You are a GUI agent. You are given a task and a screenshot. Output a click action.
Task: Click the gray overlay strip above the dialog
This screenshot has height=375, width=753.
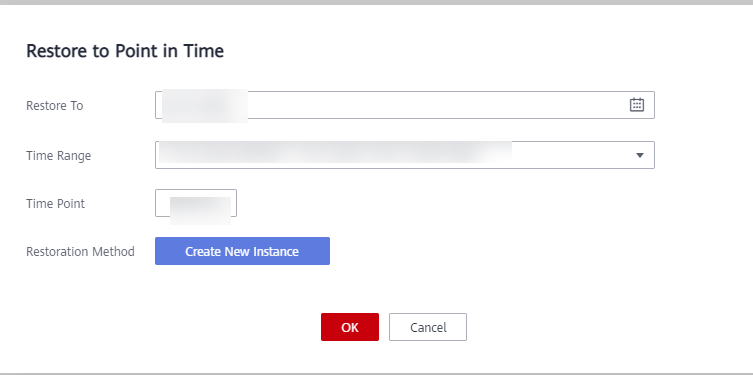click(376, 2)
